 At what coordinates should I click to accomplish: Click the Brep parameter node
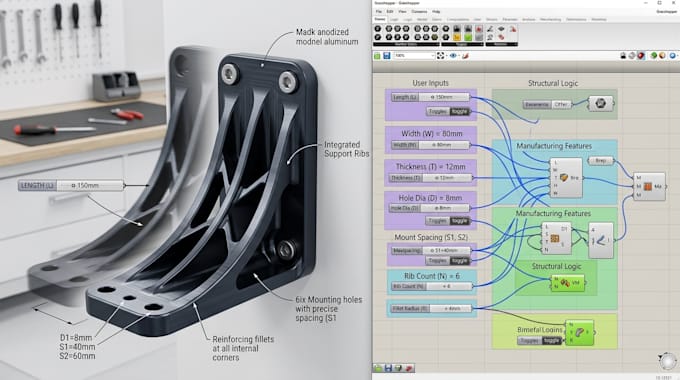pos(601,161)
